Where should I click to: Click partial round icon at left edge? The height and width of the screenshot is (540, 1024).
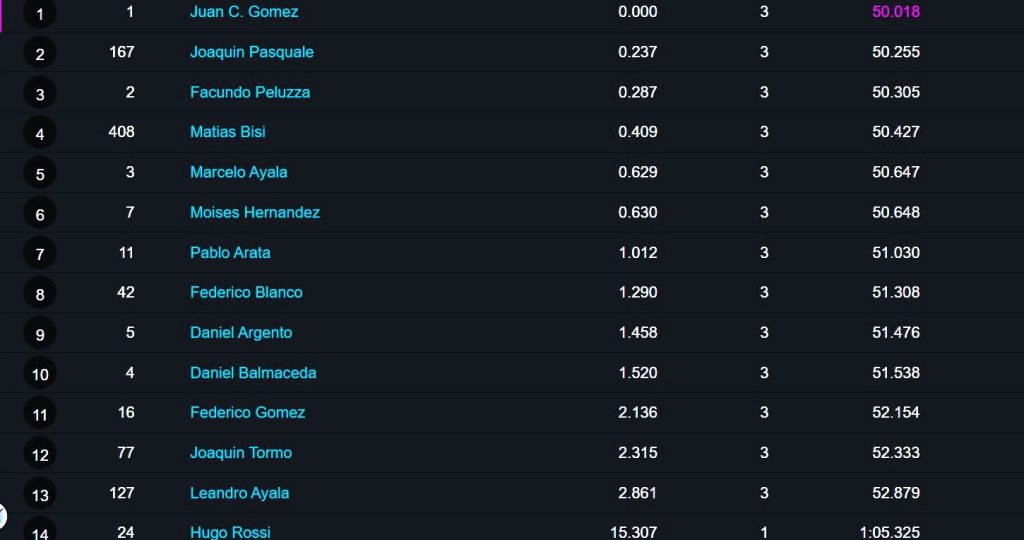tap(3, 516)
